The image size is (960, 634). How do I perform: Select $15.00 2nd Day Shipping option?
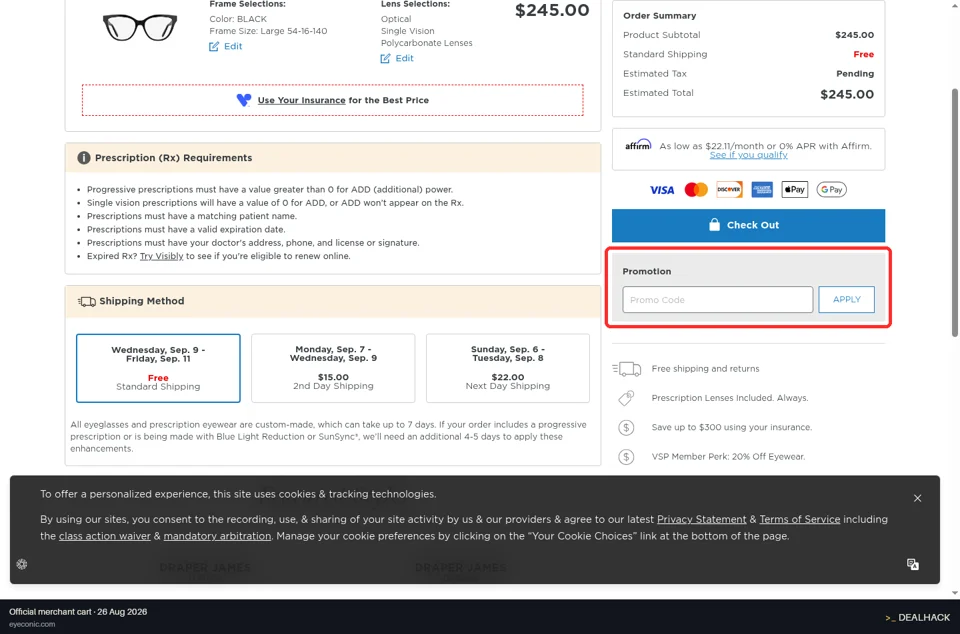pos(333,368)
